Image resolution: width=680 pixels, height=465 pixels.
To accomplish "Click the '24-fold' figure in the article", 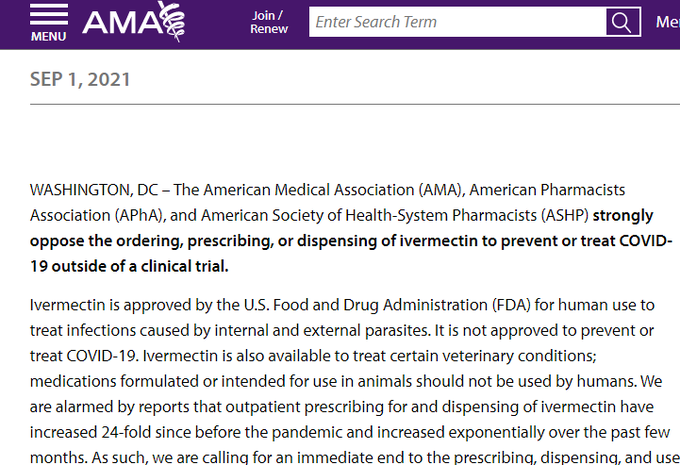I will 126,432.
